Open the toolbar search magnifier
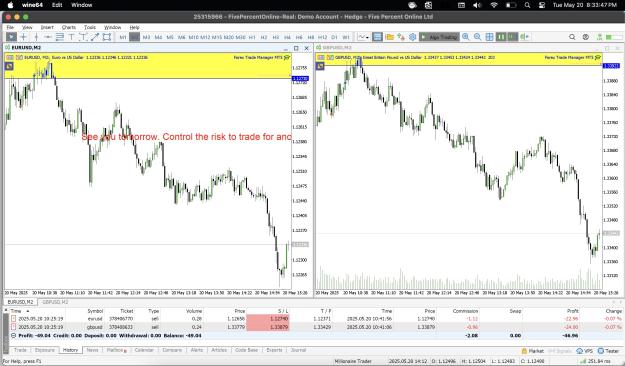625x366 pixels. (x=572, y=37)
